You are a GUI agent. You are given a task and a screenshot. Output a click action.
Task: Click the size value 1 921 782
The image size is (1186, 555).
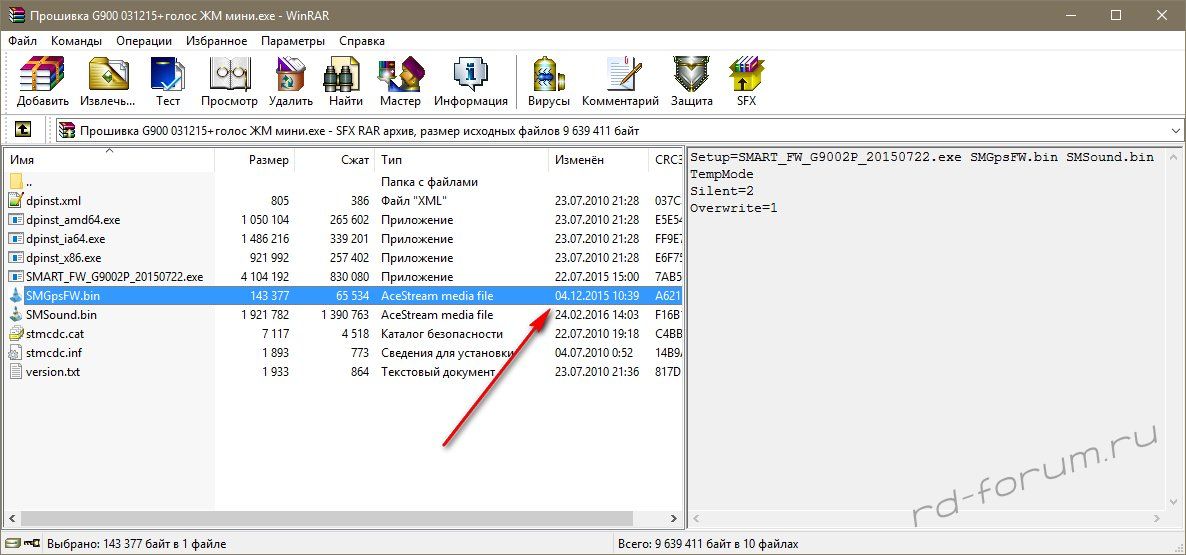point(265,315)
